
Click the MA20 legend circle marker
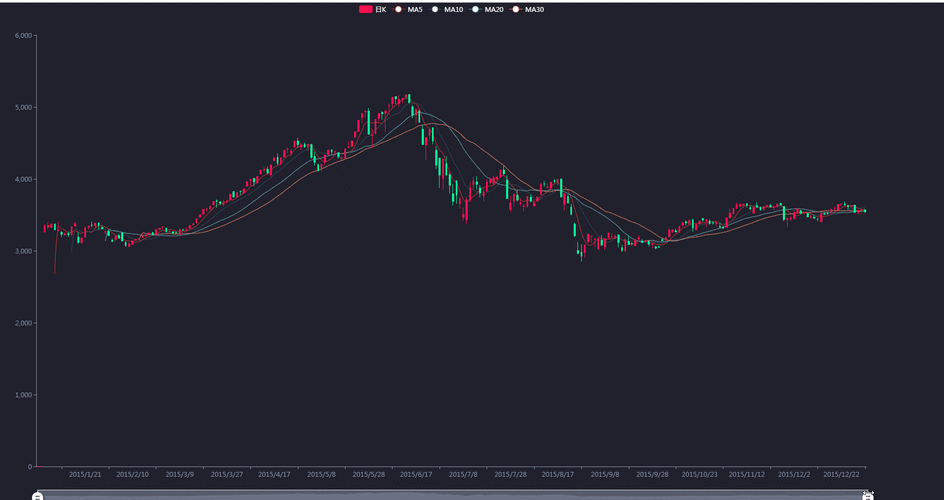coord(476,9)
